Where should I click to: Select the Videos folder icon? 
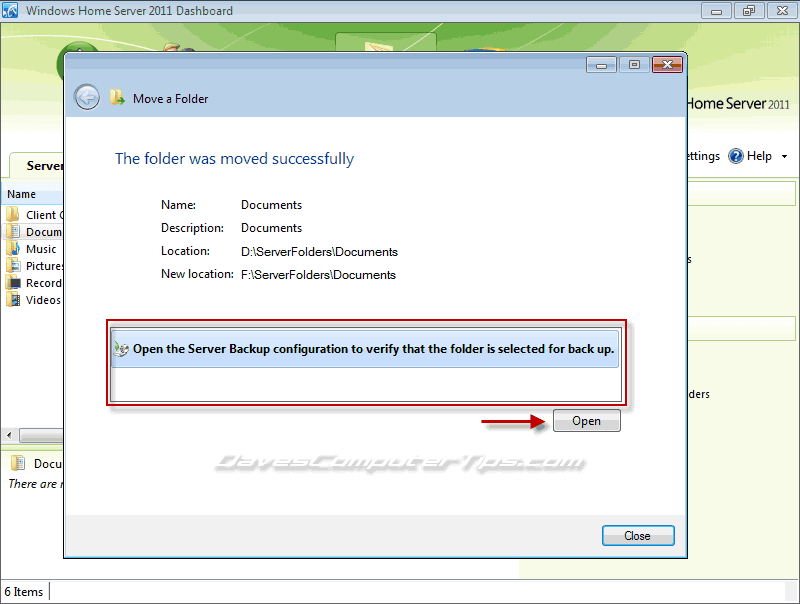click(x=13, y=299)
